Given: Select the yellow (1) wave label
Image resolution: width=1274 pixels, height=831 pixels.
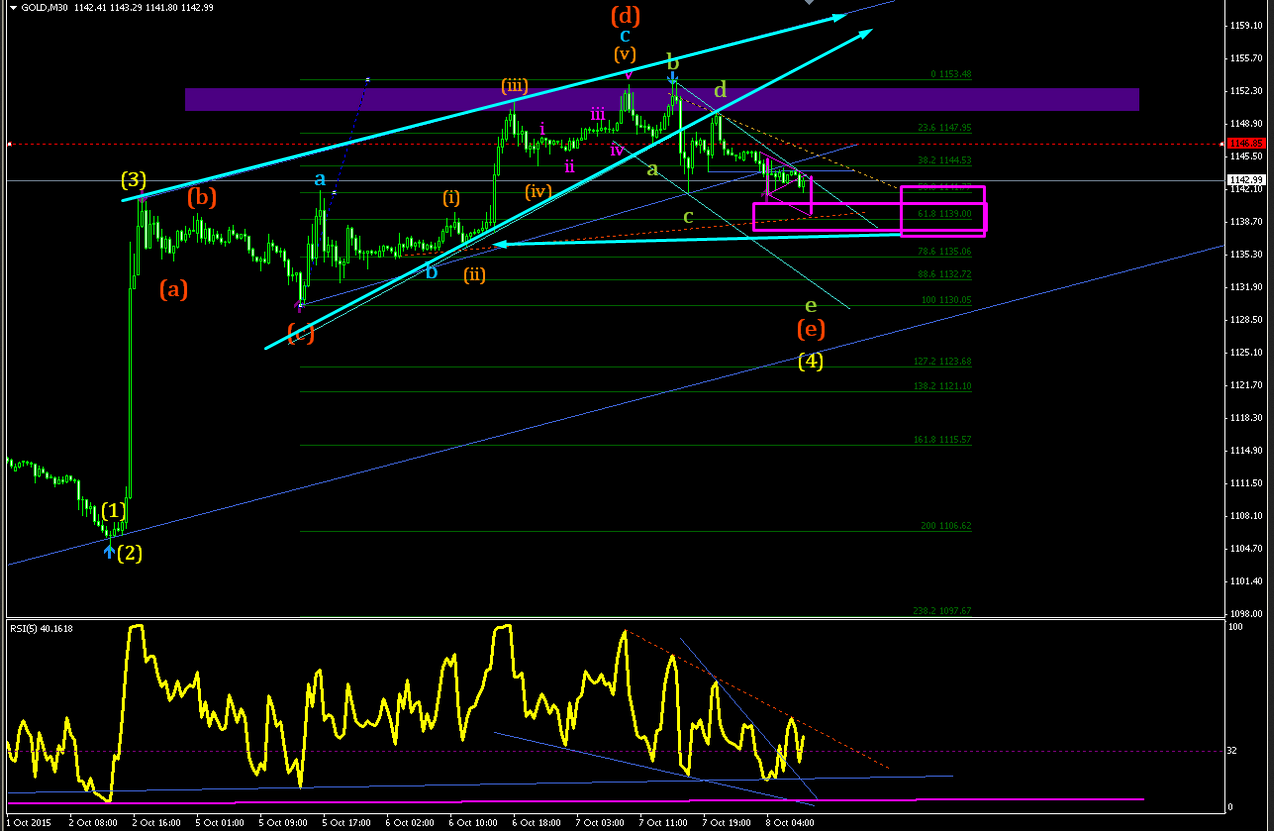Looking at the screenshot, I should pos(114,511).
